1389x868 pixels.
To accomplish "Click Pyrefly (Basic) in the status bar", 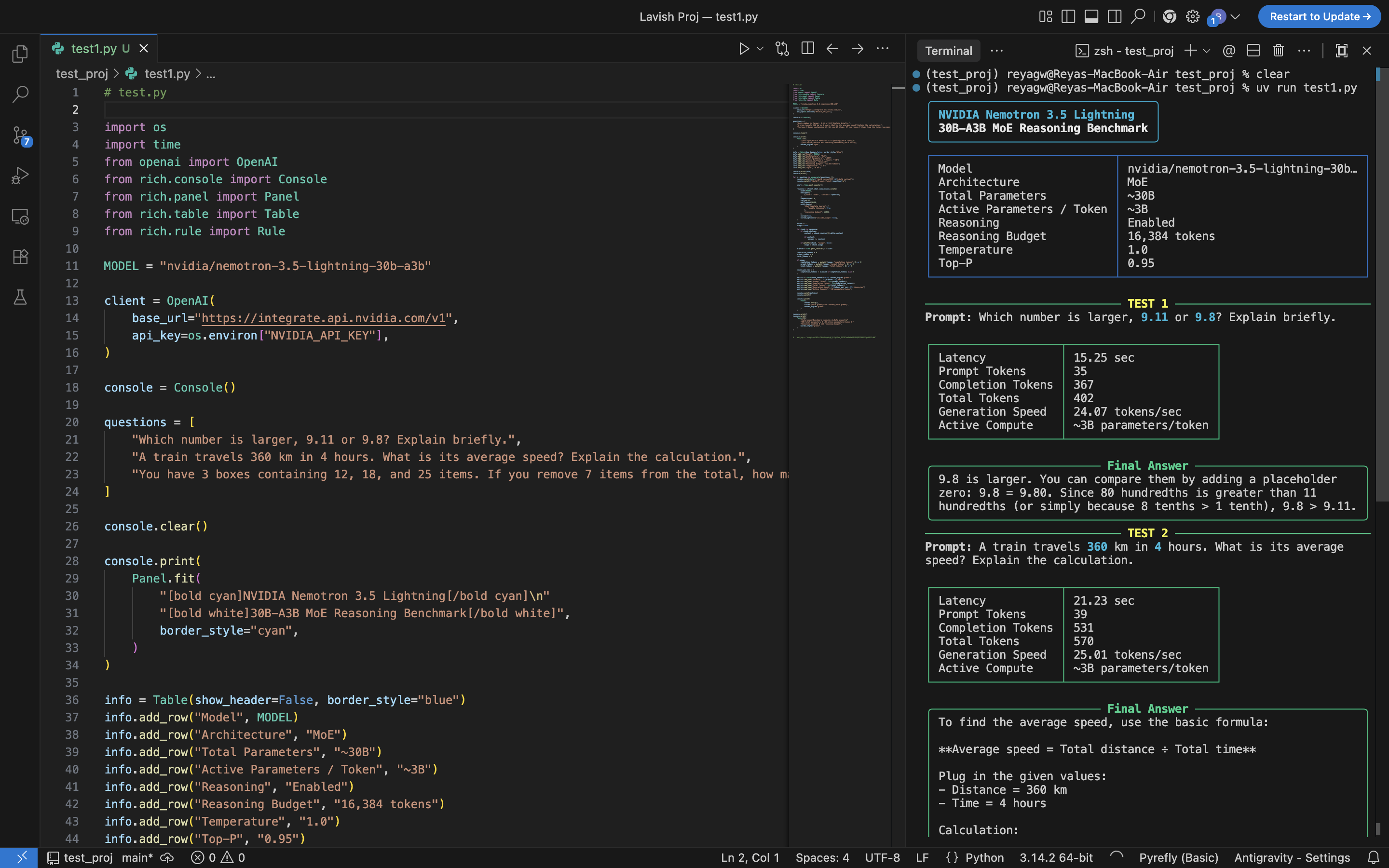I will [x=1178, y=858].
